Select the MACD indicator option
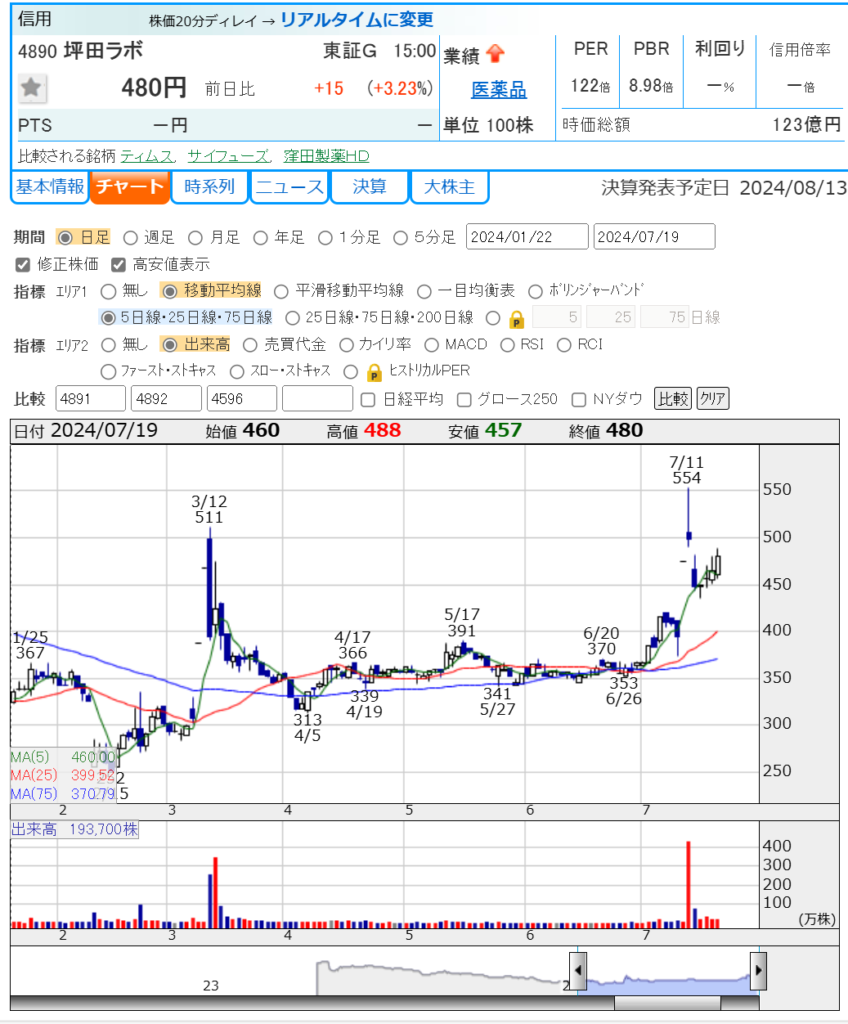The image size is (848, 1024). [431, 345]
